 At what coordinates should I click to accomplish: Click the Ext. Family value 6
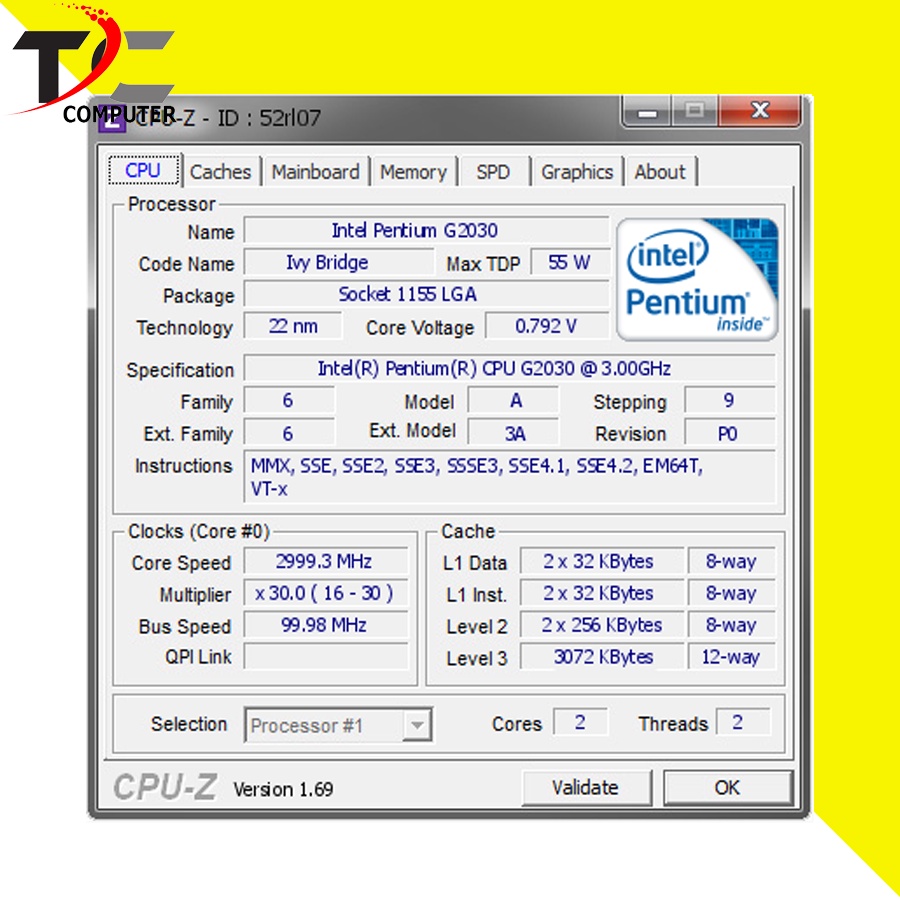[x=289, y=433]
